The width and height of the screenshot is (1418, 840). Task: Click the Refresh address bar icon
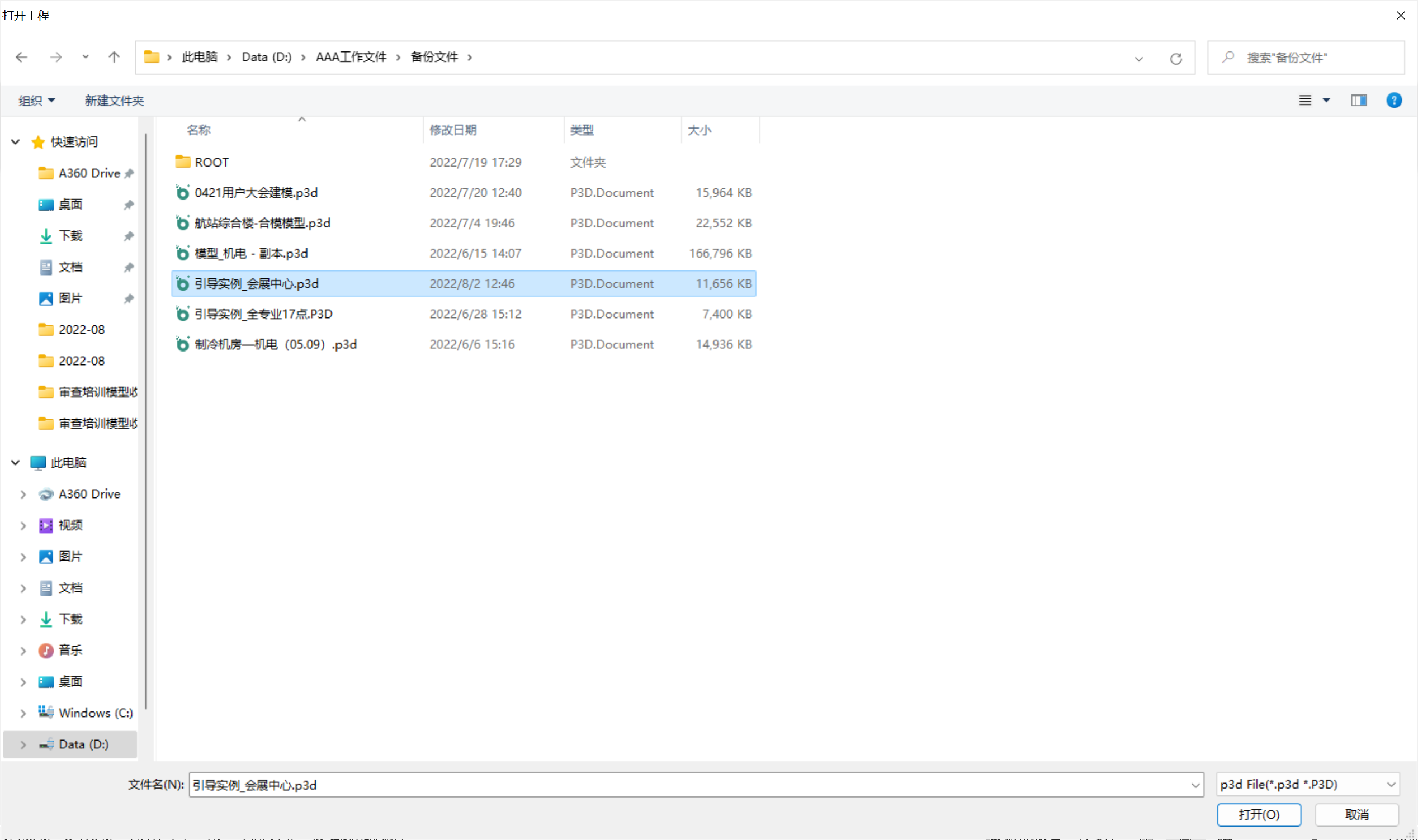(x=1176, y=58)
